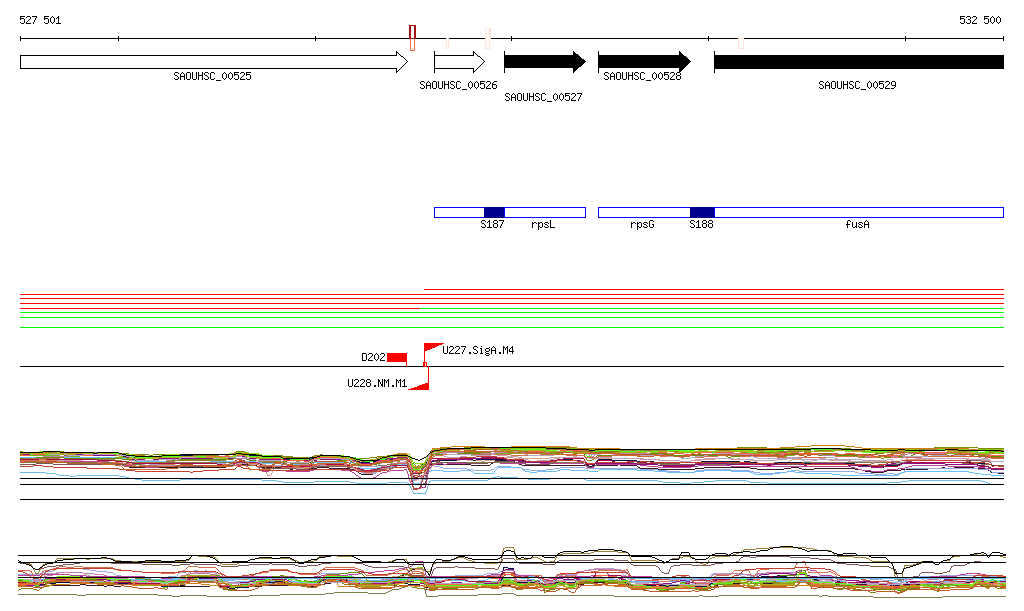This screenshot has width=1024, height=611.
Task: Click the S187 label text
Action: (x=492, y=225)
